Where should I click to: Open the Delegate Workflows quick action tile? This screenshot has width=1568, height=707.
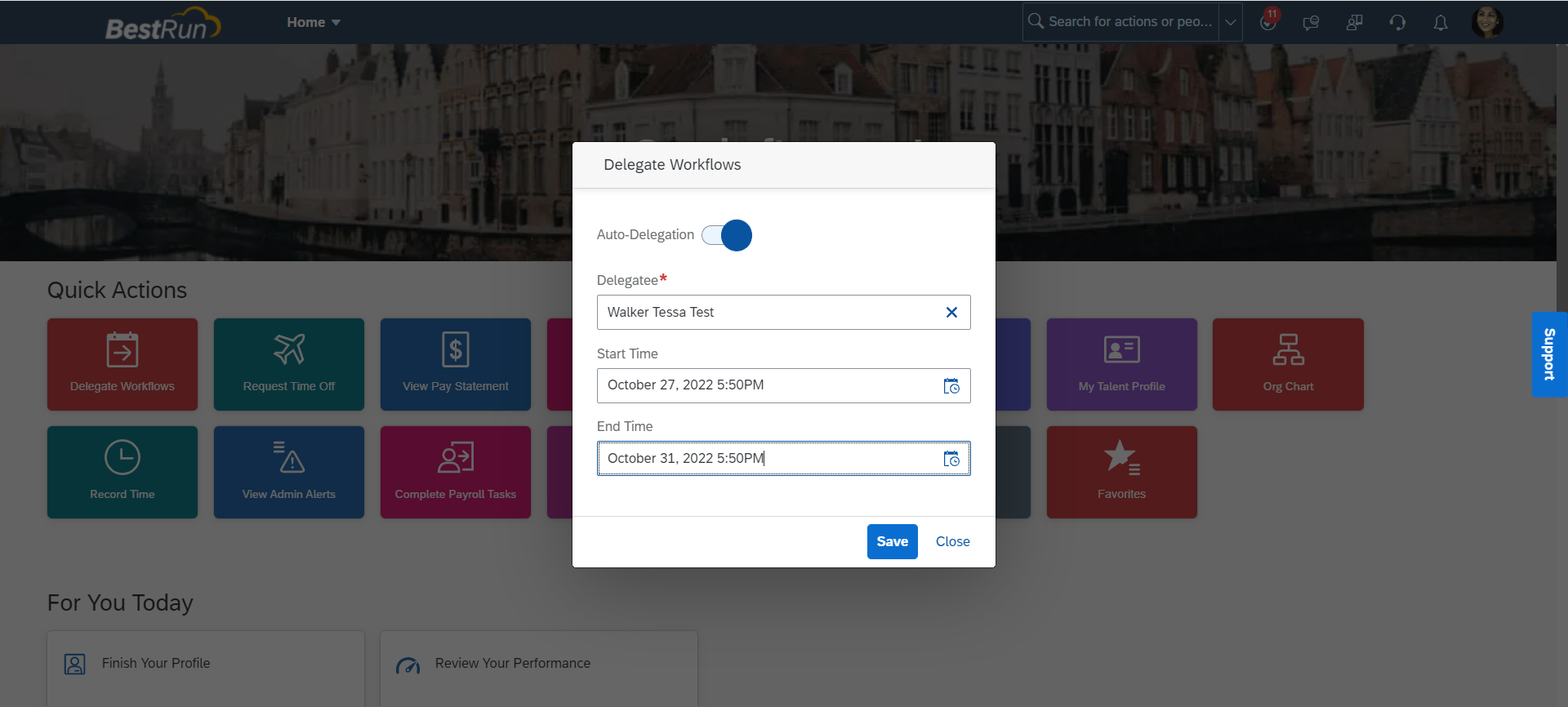tap(122, 364)
